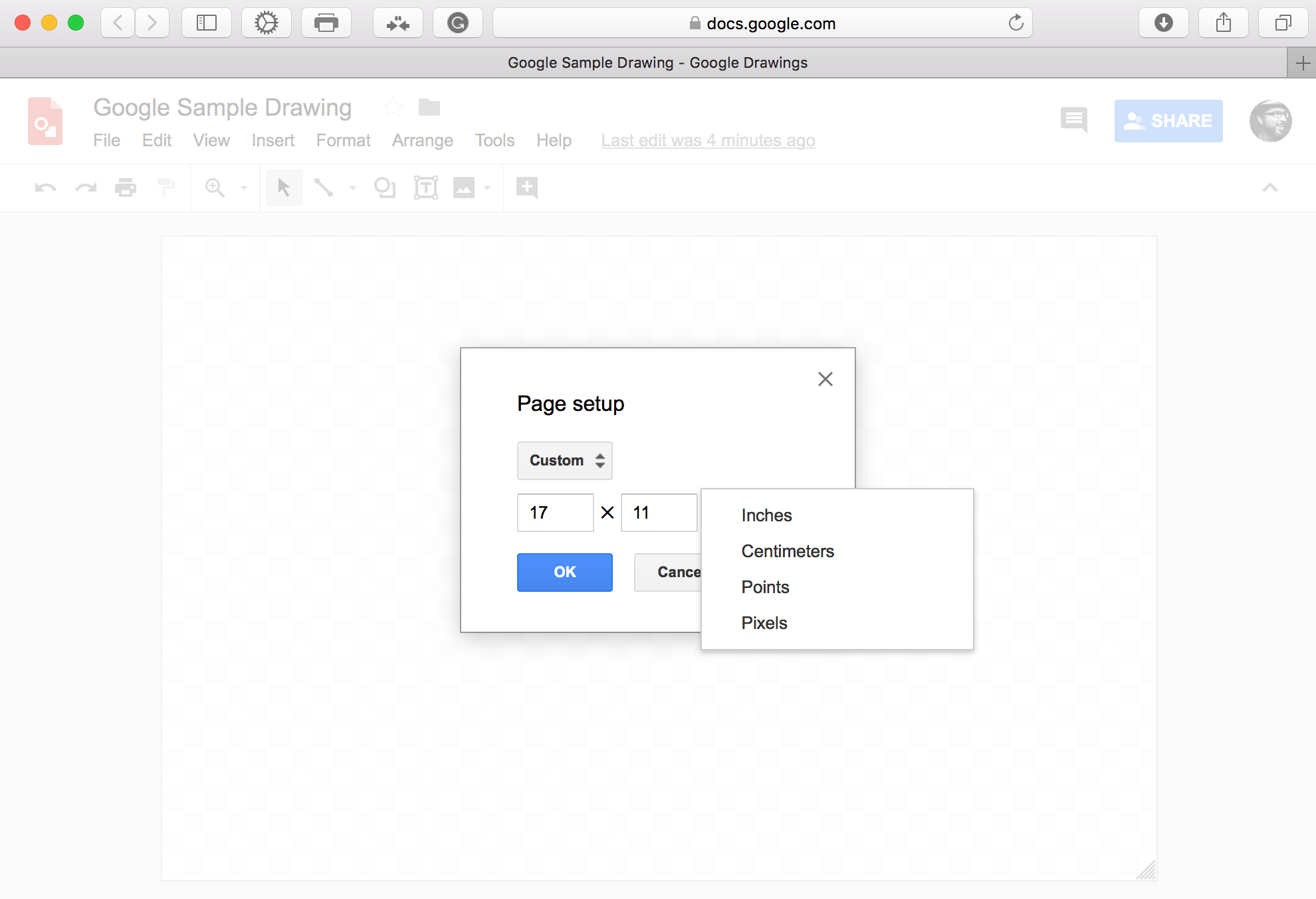Open the Format menu

343,140
